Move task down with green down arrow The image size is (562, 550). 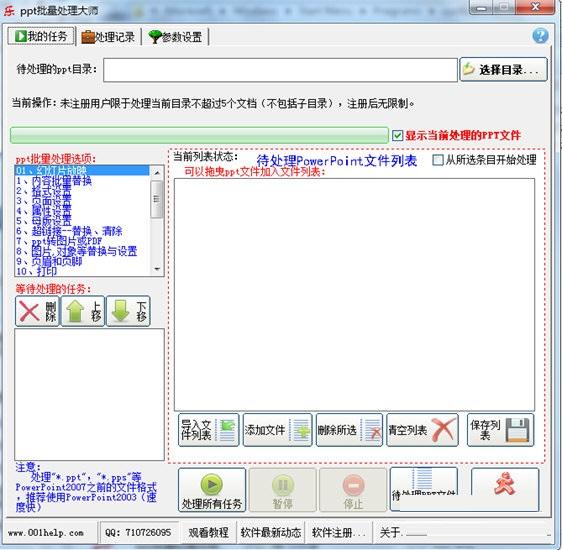click(x=128, y=311)
